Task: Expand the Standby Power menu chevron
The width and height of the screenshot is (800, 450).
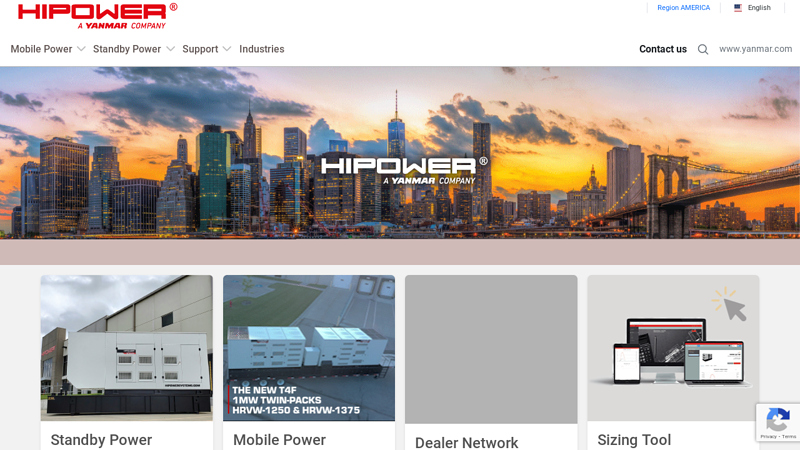Action: (170, 49)
